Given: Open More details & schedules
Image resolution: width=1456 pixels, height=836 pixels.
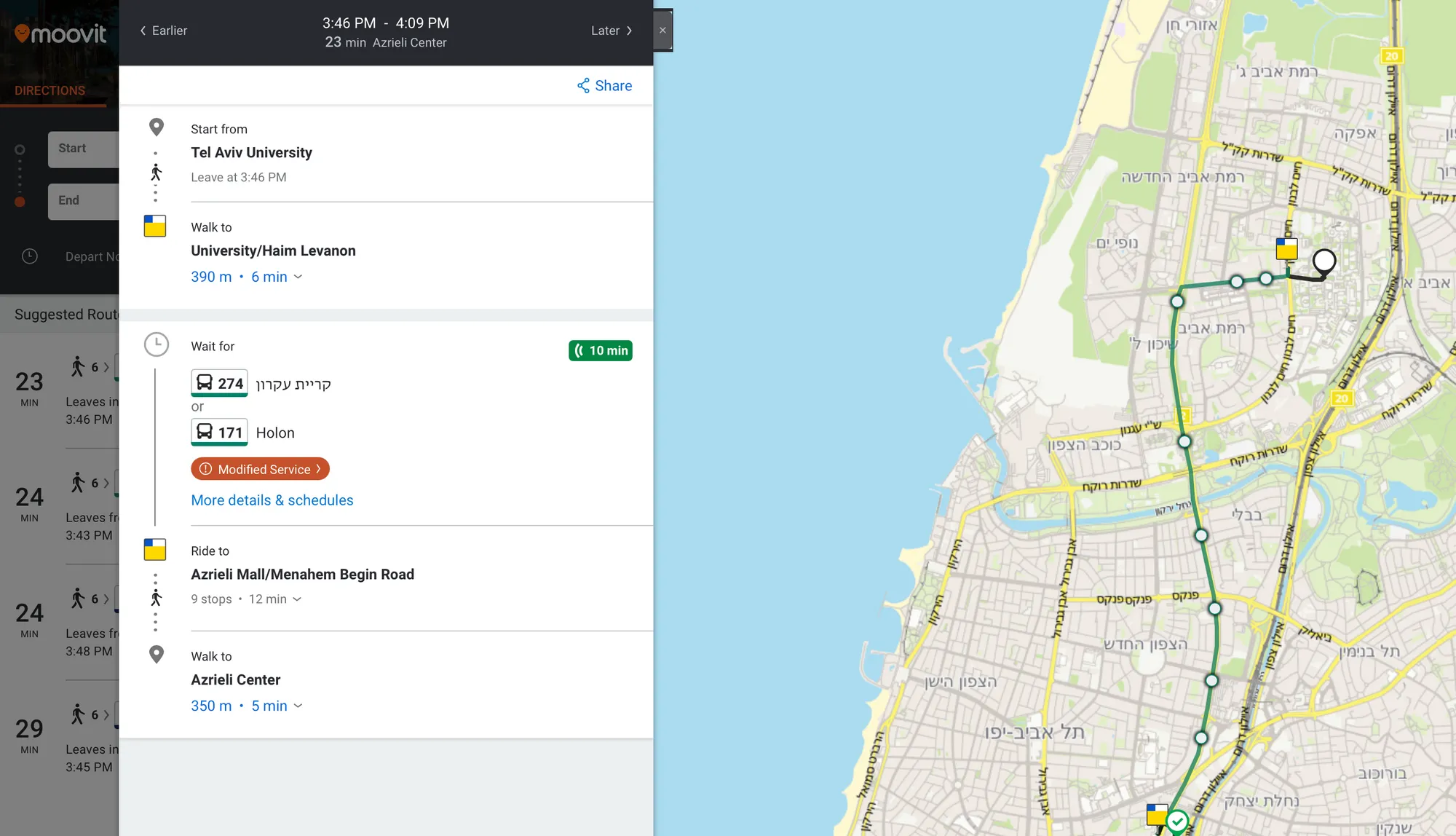Looking at the screenshot, I should (x=272, y=500).
